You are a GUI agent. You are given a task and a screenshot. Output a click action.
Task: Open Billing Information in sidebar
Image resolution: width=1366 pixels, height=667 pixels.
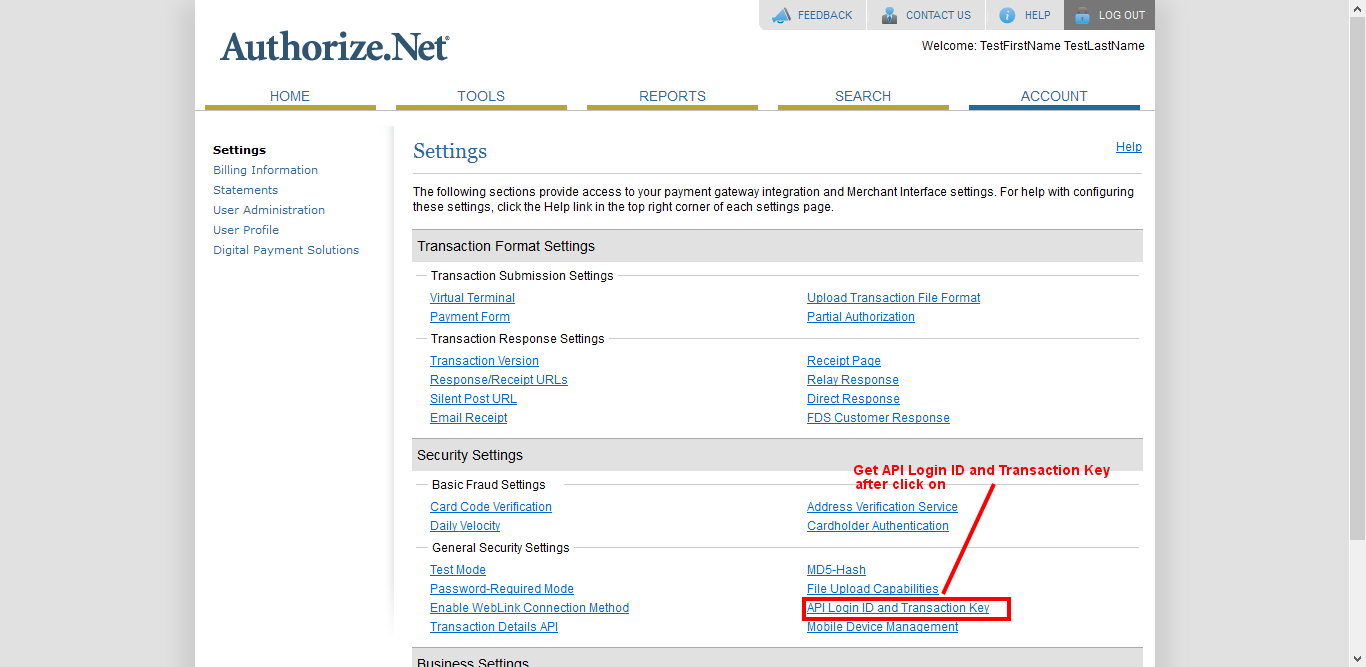click(265, 170)
